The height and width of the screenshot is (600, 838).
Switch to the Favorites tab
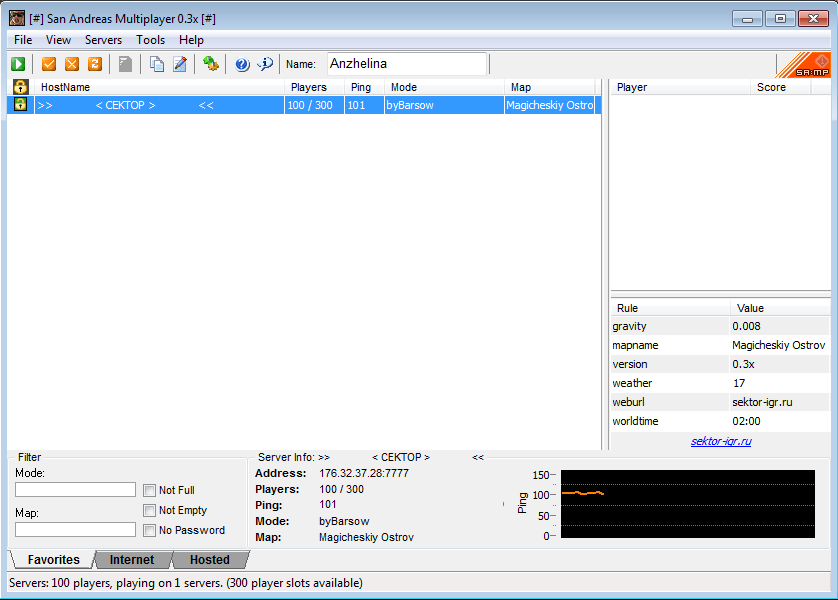[x=53, y=559]
